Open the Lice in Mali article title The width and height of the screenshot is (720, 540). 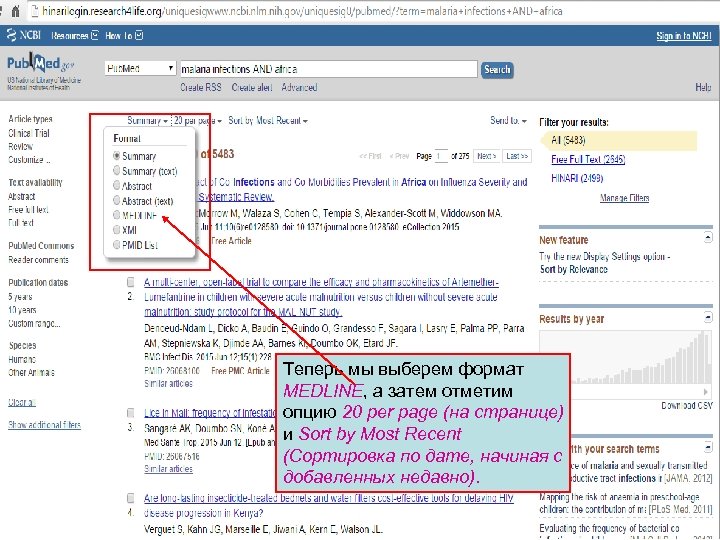(210, 413)
